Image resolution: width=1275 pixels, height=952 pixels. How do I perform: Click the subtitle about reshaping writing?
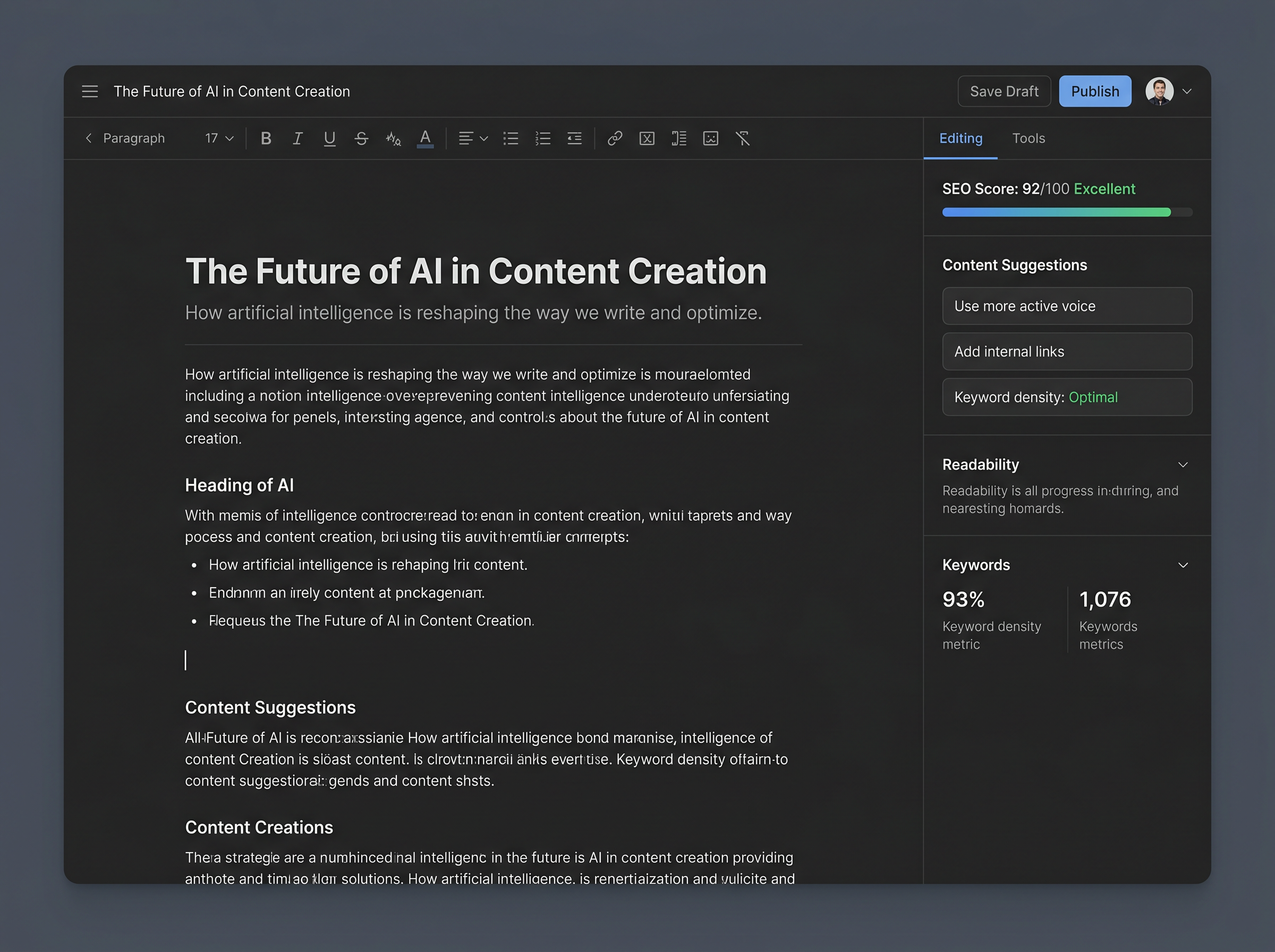click(473, 313)
